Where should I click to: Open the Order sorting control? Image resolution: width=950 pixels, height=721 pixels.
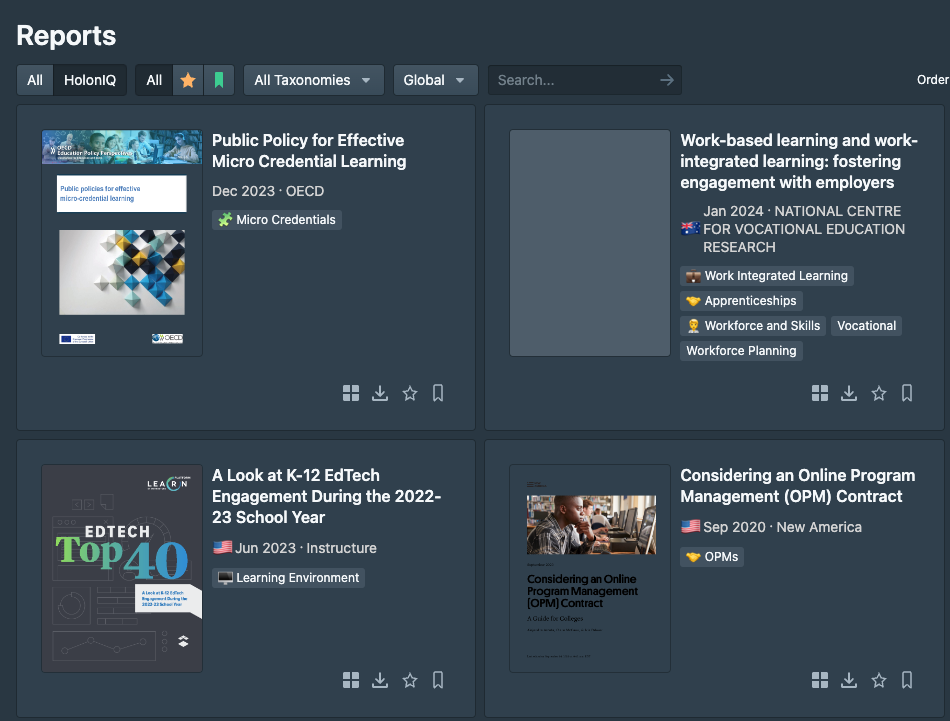(932, 80)
